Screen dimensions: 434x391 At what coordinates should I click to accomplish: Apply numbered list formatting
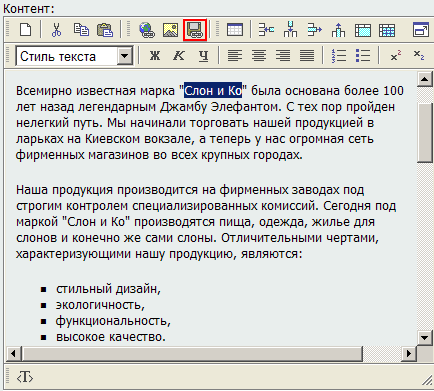(338, 56)
